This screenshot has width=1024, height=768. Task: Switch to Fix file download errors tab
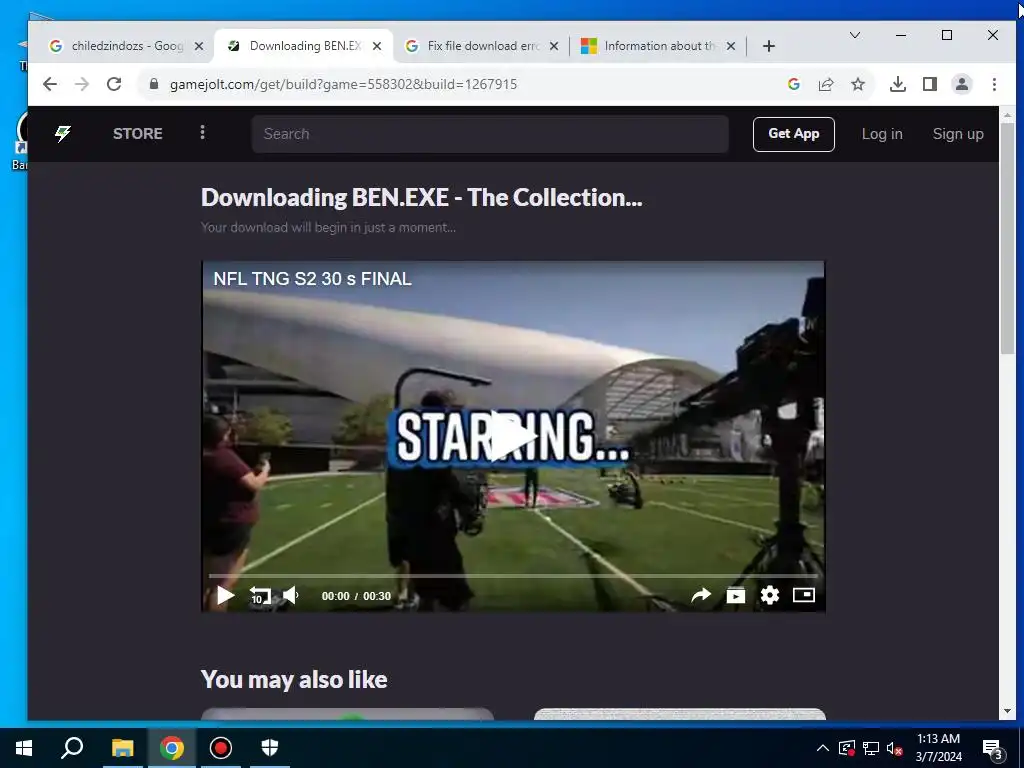tap(482, 46)
